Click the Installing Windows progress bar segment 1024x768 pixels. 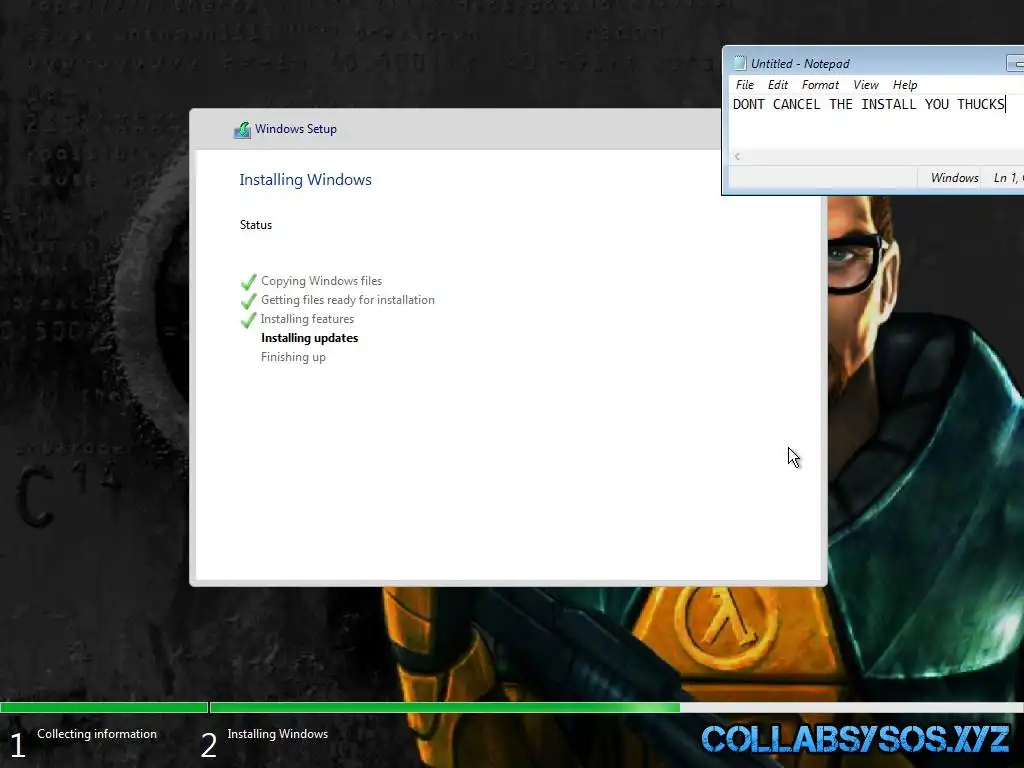616,707
